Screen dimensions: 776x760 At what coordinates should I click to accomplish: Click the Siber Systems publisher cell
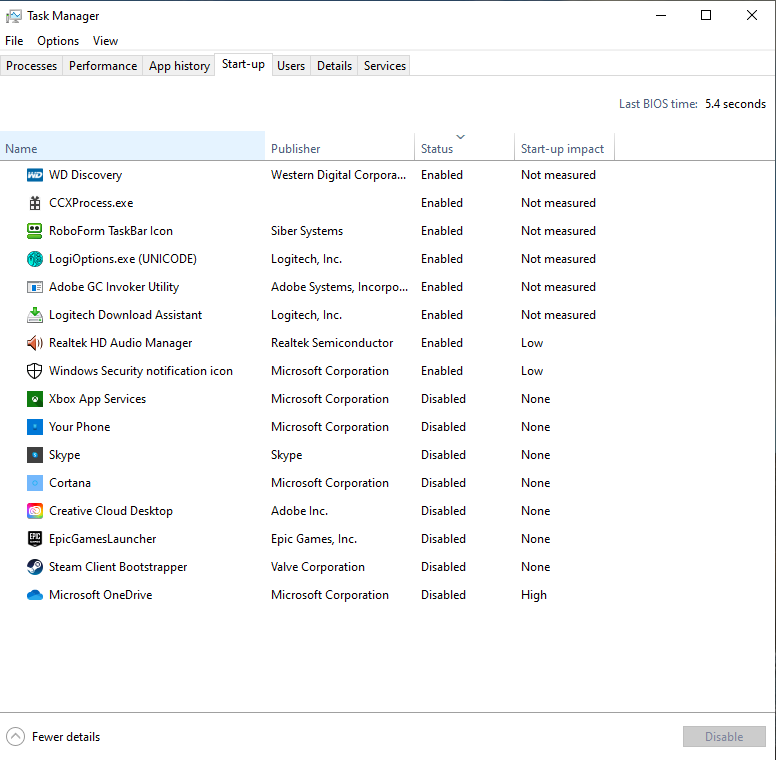coord(307,231)
